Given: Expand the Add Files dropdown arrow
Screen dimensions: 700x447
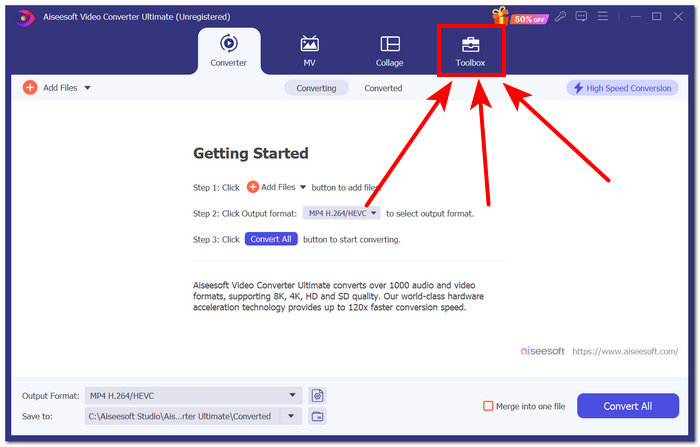Looking at the screenshot, I should (x=88, y=88).
